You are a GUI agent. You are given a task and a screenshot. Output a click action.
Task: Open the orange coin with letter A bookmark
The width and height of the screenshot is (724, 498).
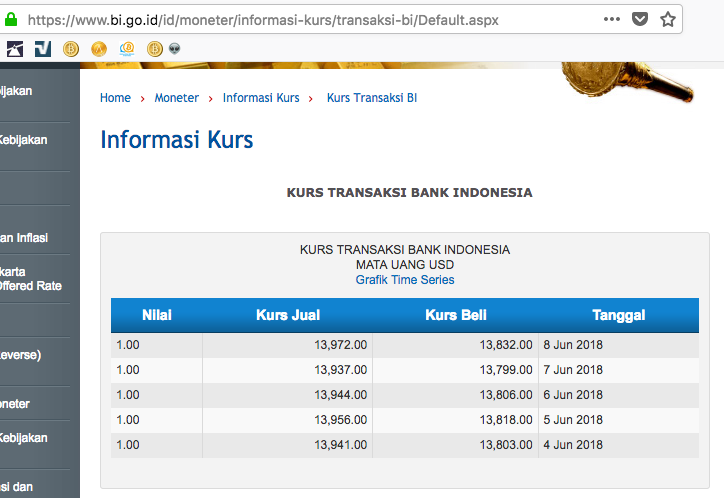click(x=99, y=48)
